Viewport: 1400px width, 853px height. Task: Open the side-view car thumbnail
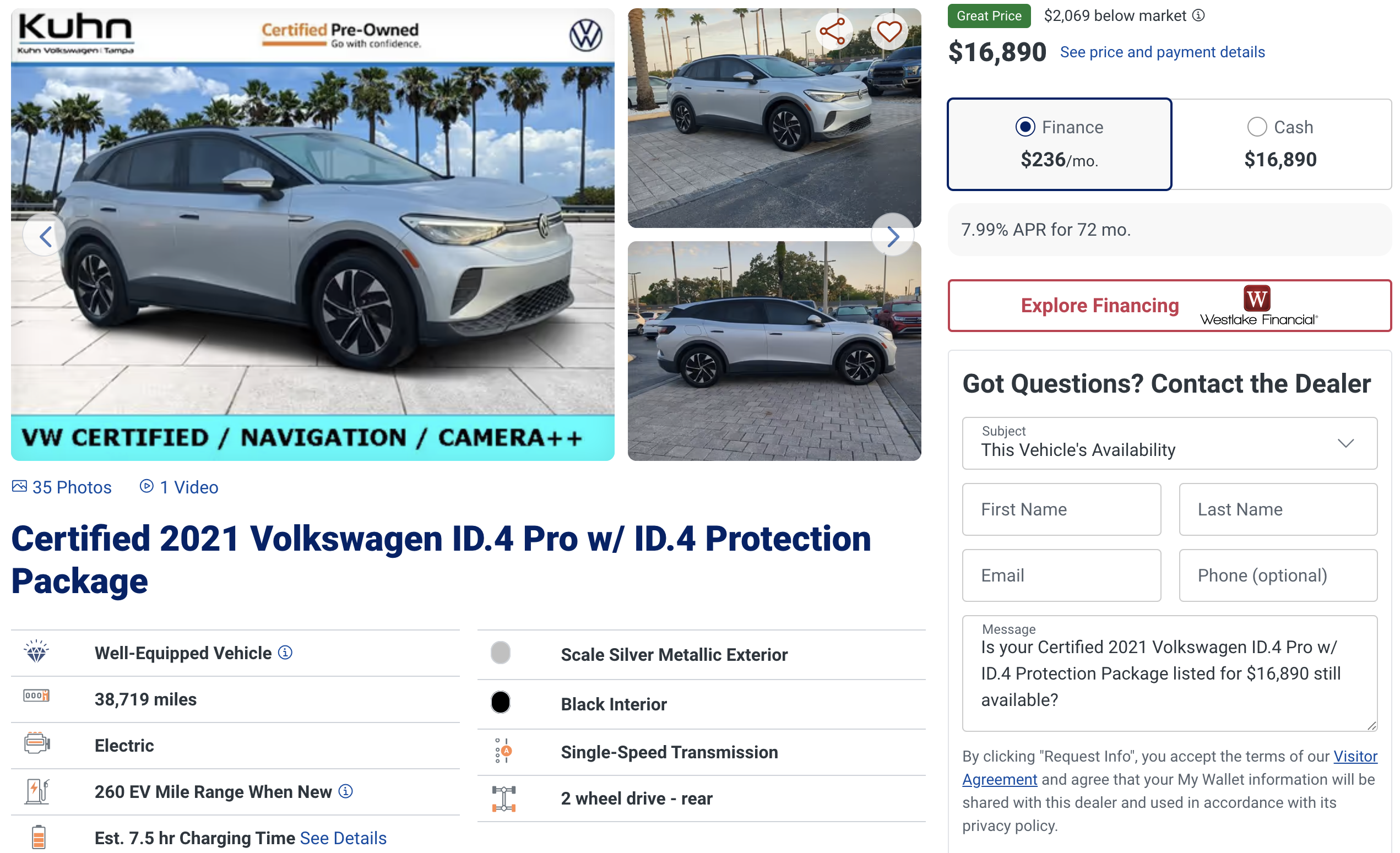(x=774, y=351)
